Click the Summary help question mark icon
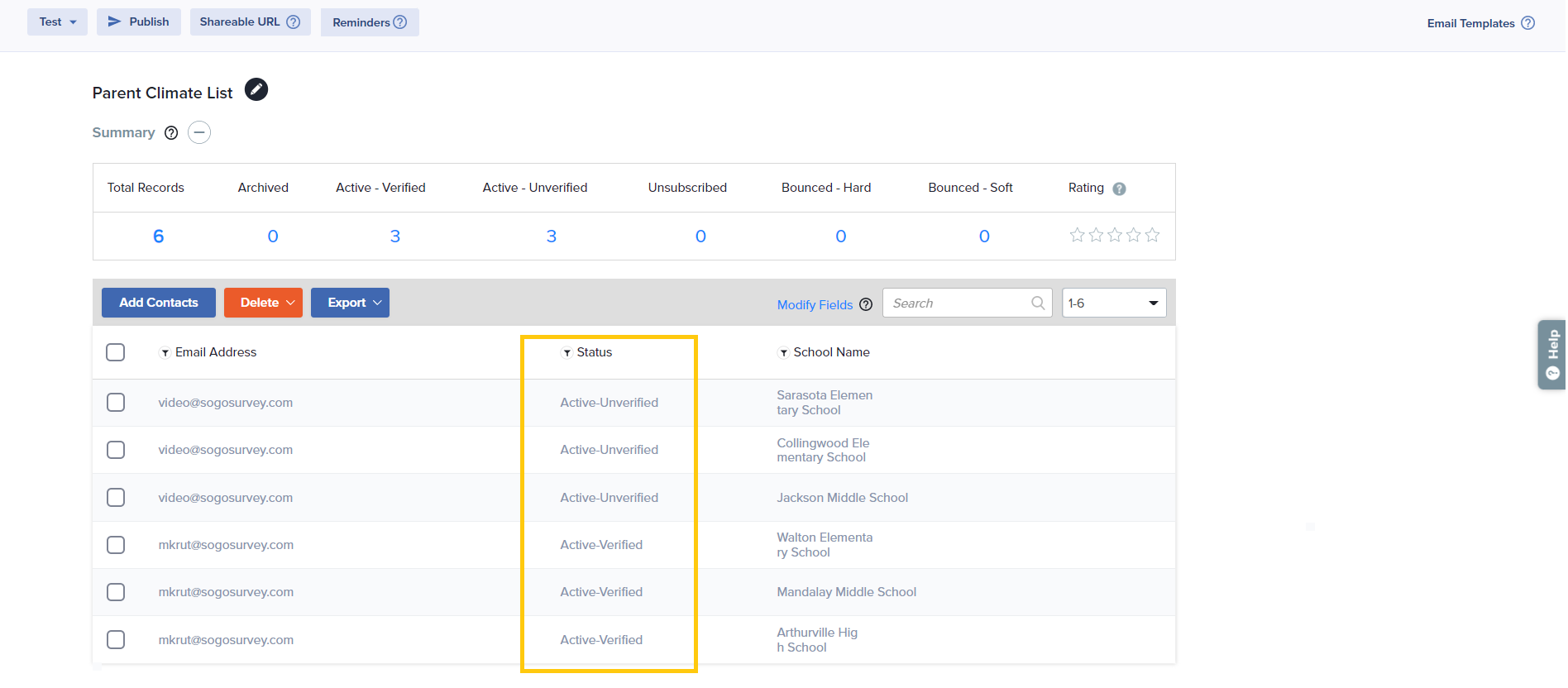The width and height of the screenshot is (1568, 688). tap(171, 133)
